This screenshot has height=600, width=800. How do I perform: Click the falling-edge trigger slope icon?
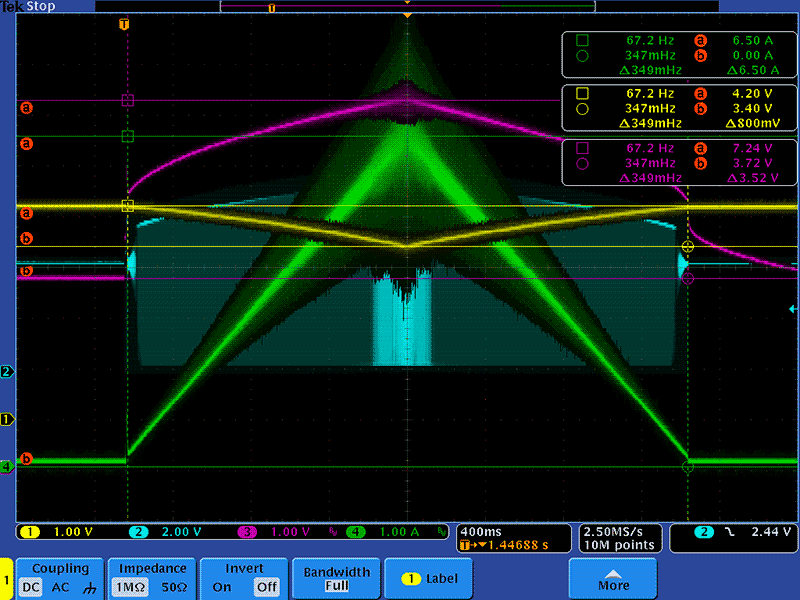(730, 532)
